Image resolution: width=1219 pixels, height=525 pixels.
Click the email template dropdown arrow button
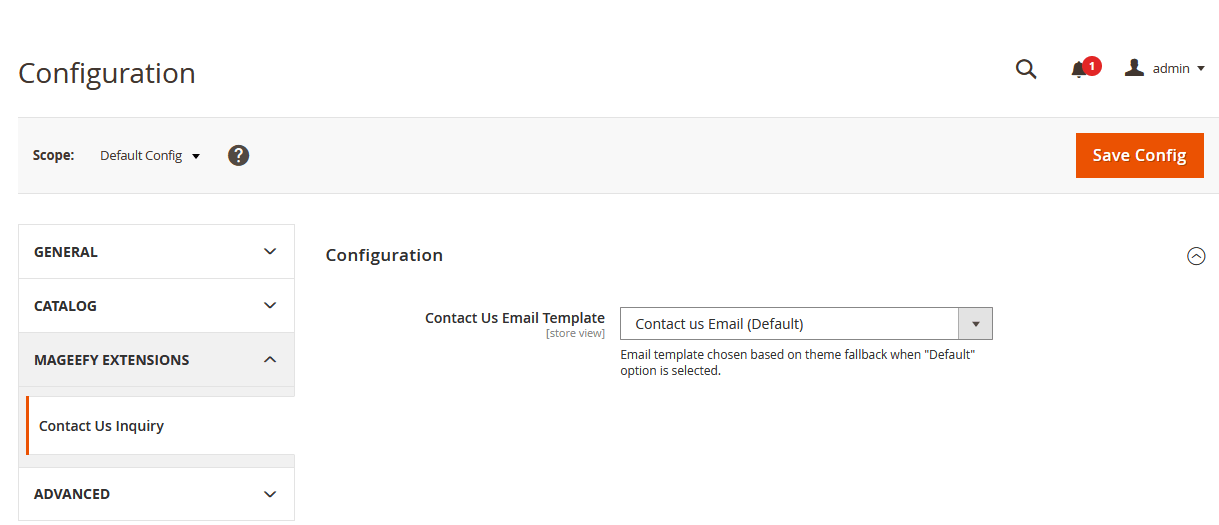pyautogui.click(x=975, y=324)
